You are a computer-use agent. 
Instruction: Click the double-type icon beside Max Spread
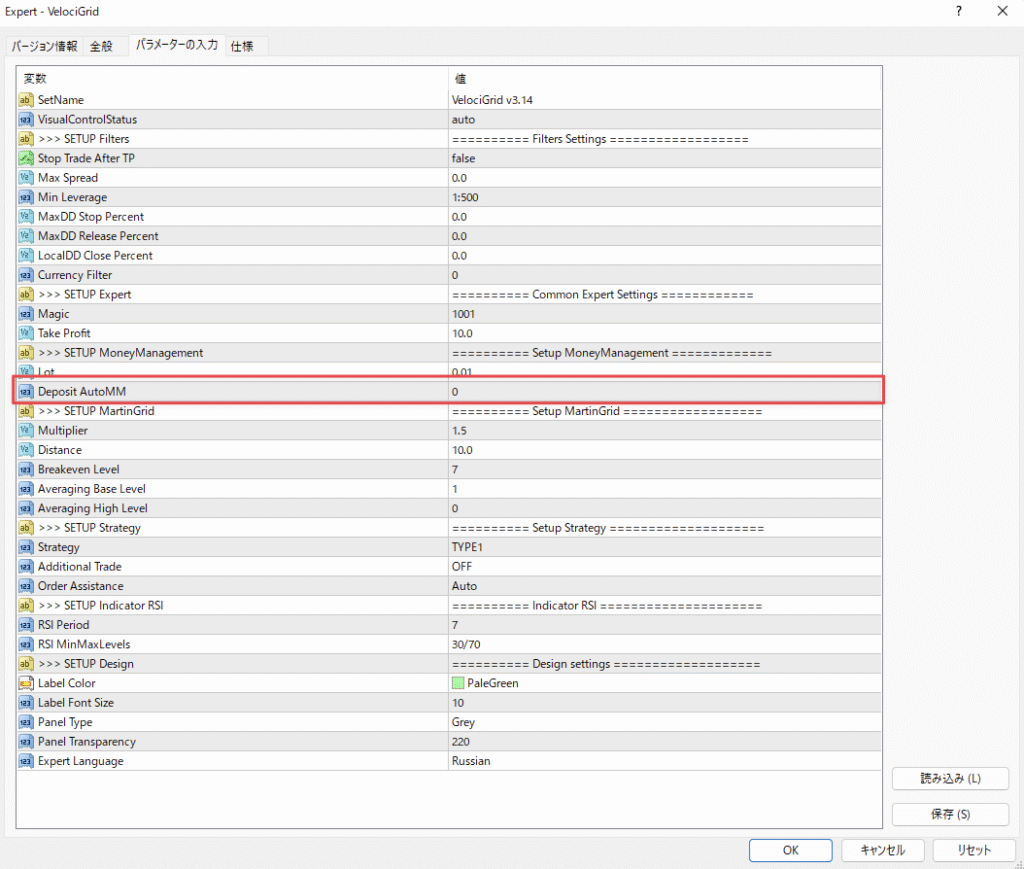click(25, 178)
